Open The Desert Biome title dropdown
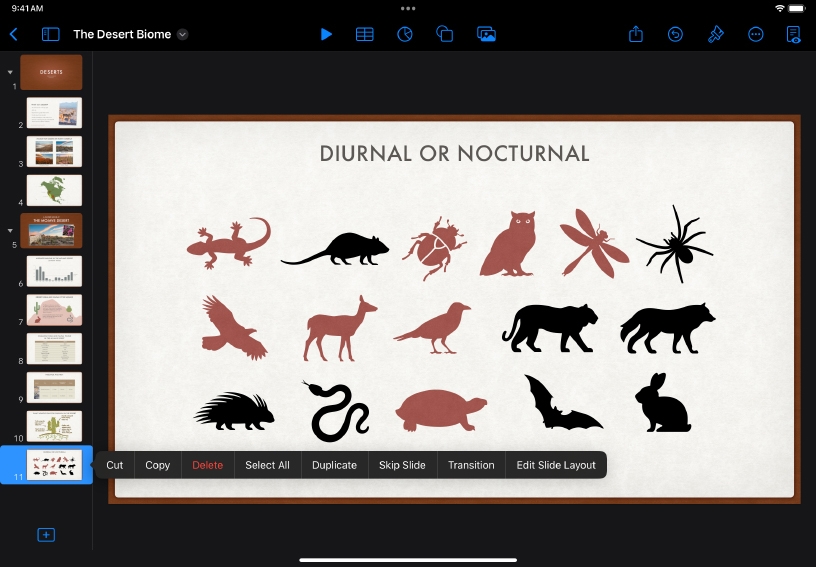 pyautogui.click(x=182, y=34)
